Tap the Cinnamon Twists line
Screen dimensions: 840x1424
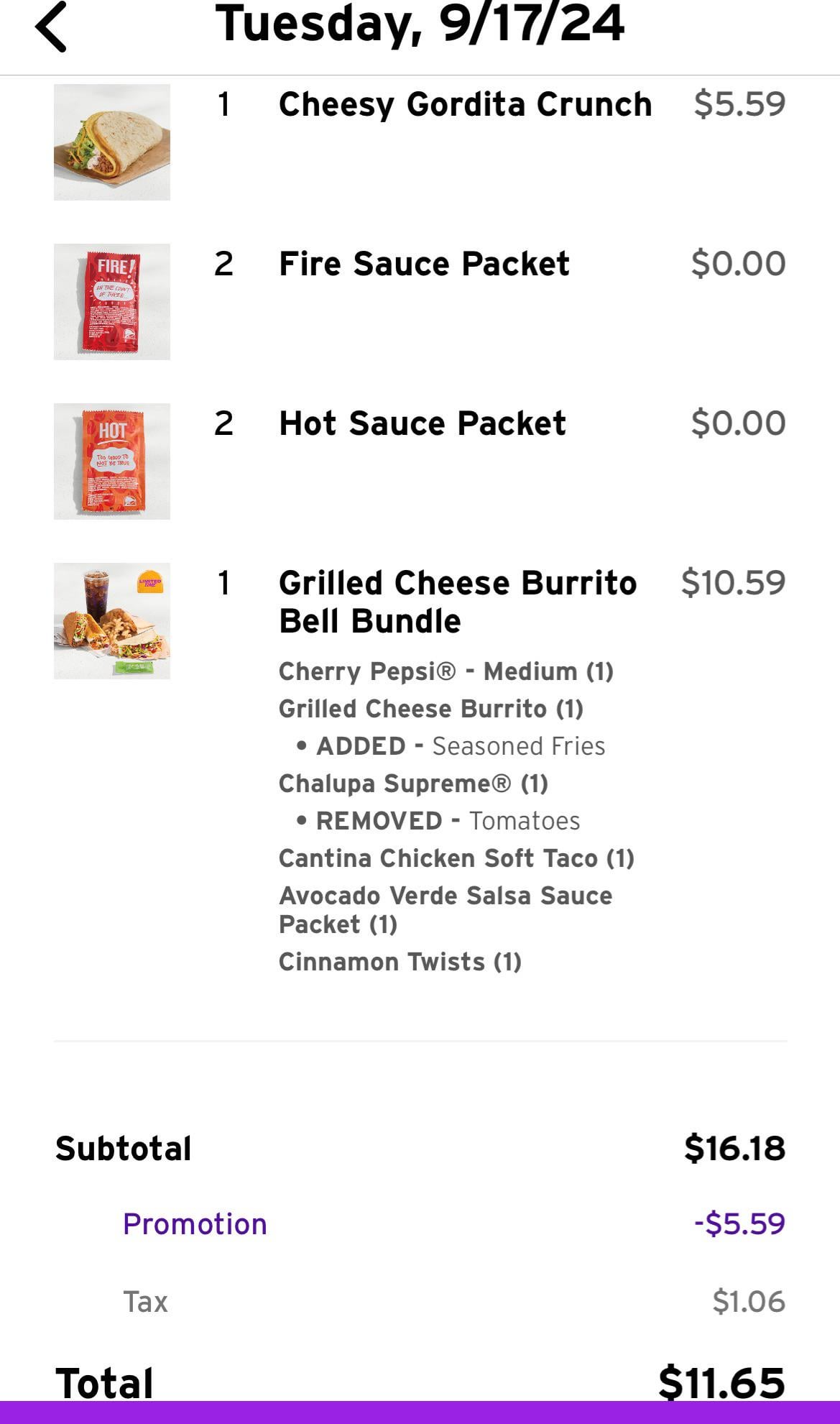tap(400, 962)
